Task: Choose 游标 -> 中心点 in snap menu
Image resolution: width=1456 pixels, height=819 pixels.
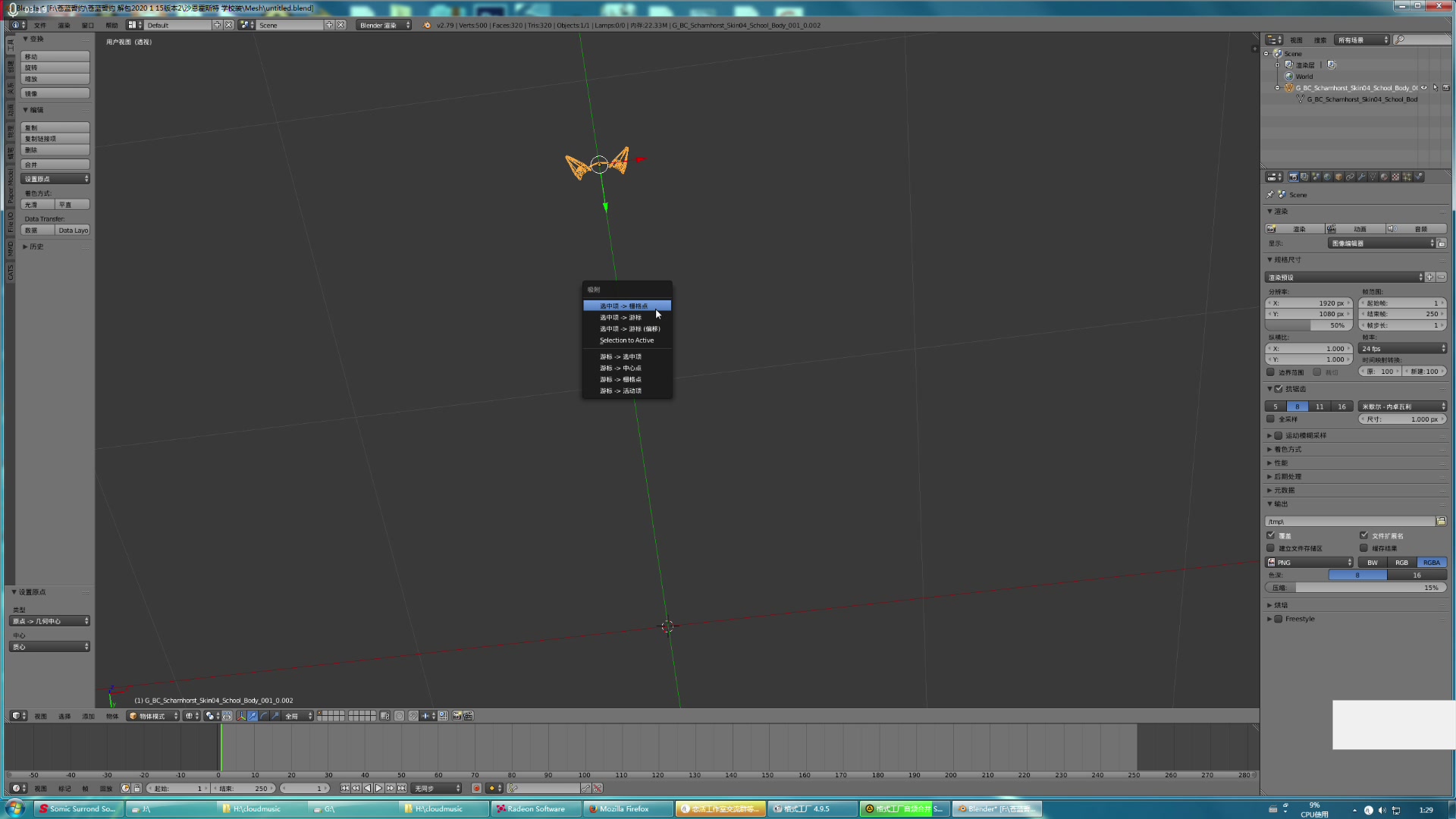Action: pos(626,368)
